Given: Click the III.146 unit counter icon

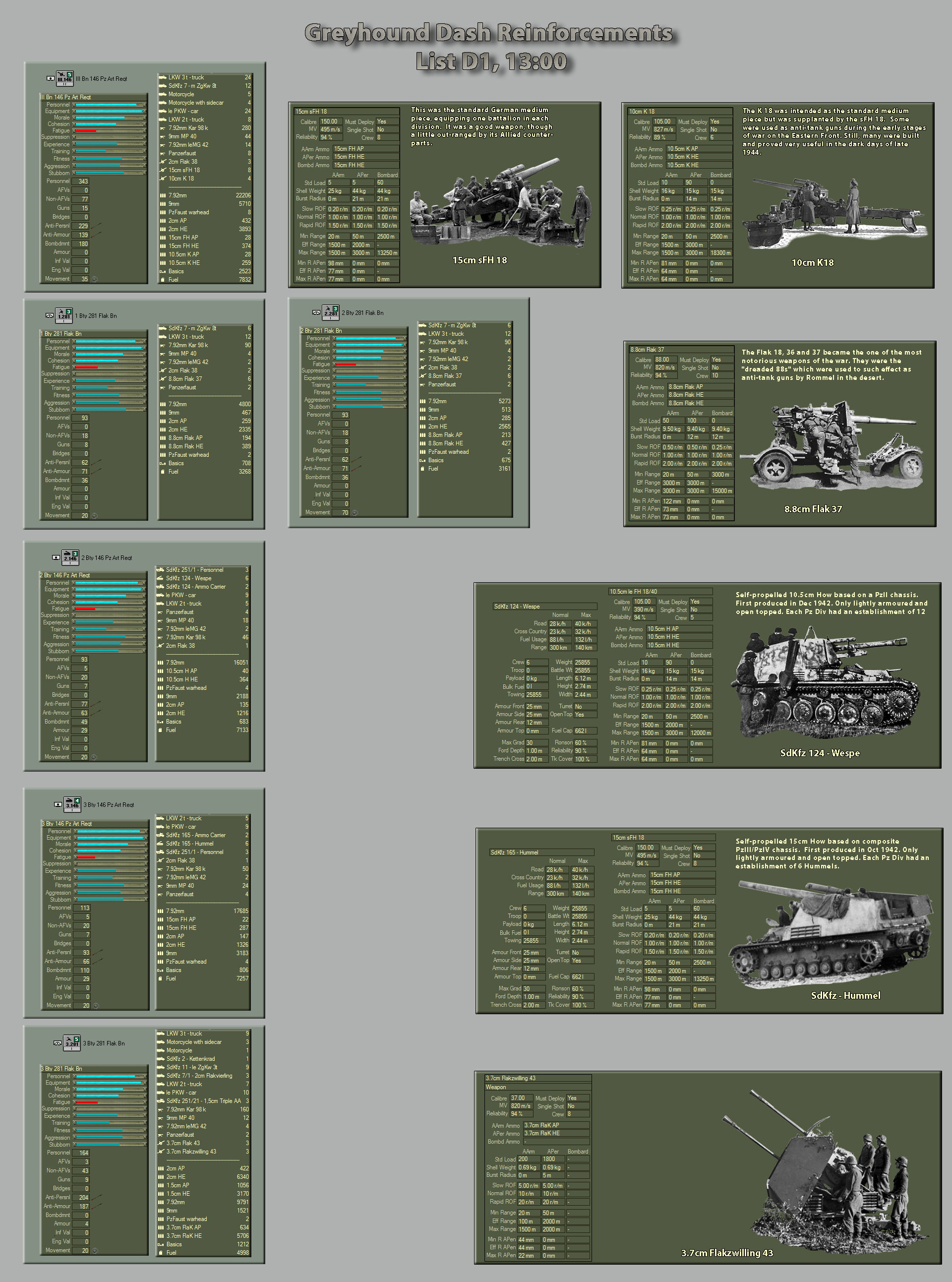Looking at the screenshot, I should 65,78.
